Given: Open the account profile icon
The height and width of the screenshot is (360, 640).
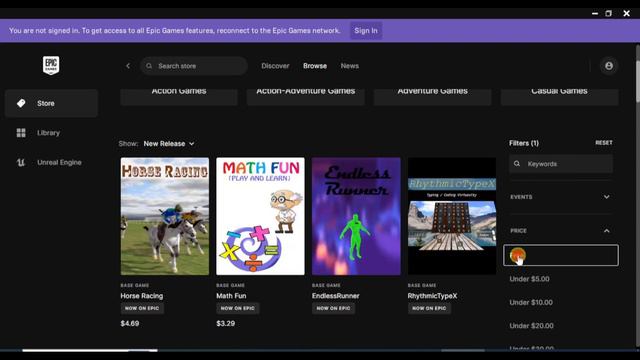Looking at the screenshot, I should (x=609, y=66).
